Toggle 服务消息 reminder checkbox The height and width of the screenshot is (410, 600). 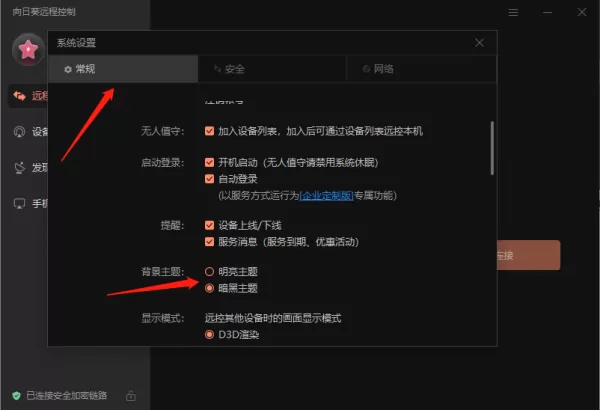click(209, 242)
